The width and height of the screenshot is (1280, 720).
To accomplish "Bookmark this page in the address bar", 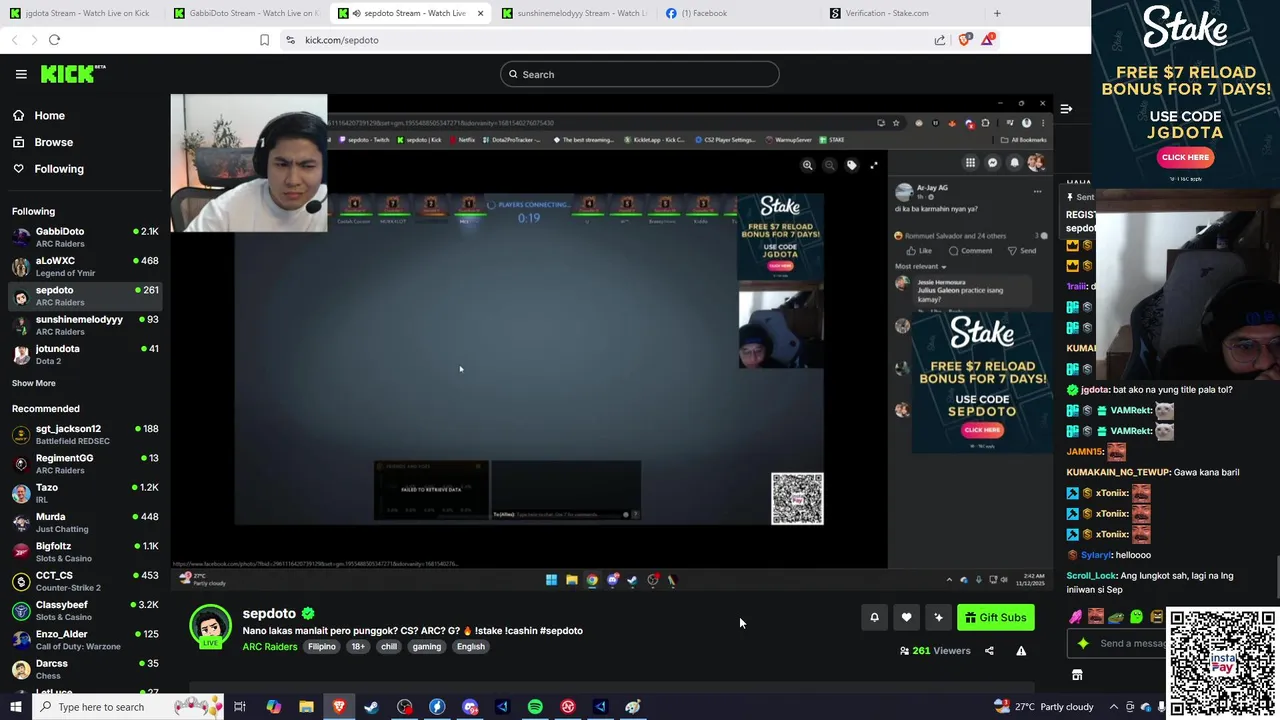I will click(264, 40).
